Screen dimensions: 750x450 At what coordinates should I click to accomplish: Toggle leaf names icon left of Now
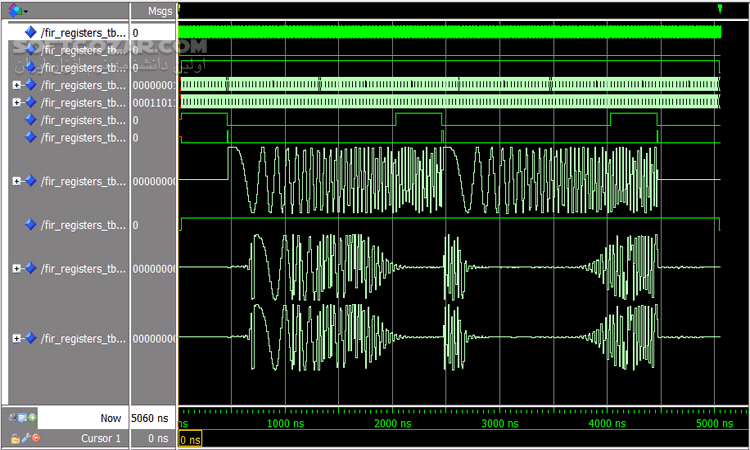[13, 417]
